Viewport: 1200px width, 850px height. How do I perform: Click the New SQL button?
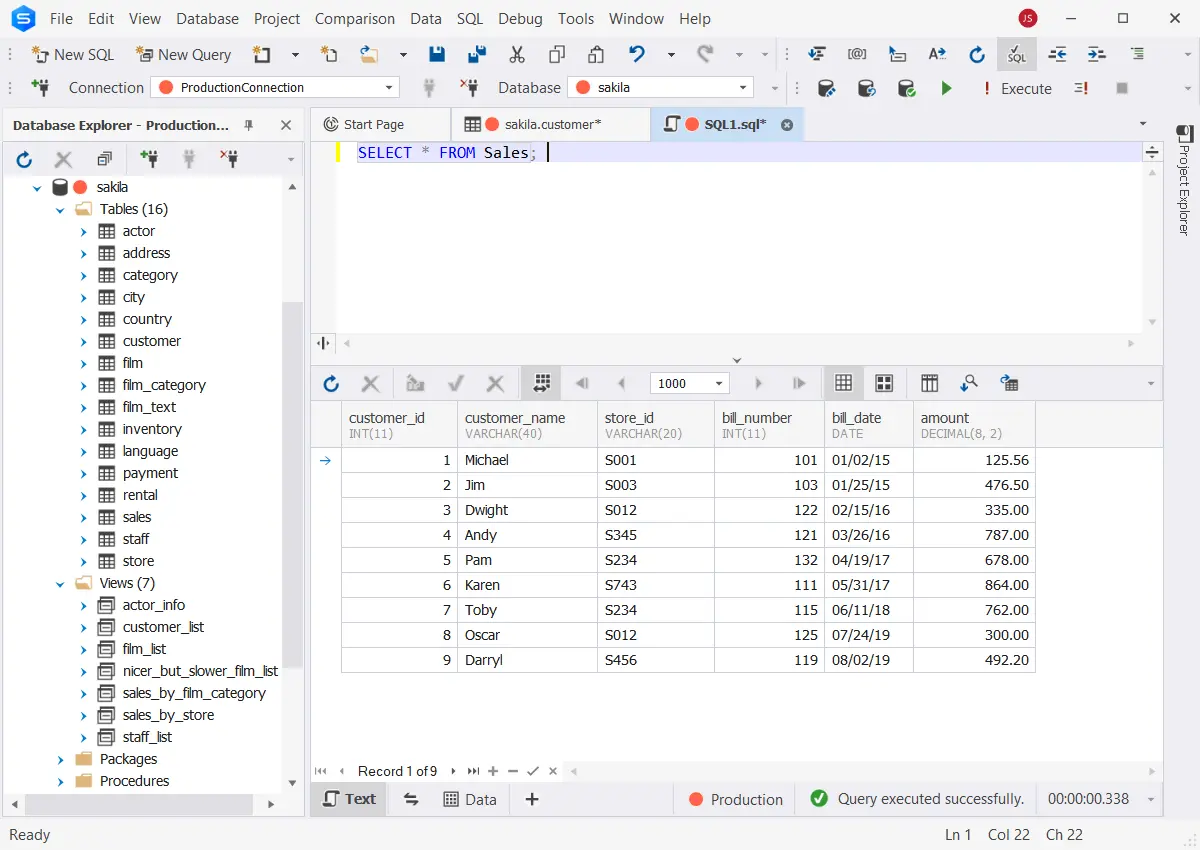click(73, 54)
